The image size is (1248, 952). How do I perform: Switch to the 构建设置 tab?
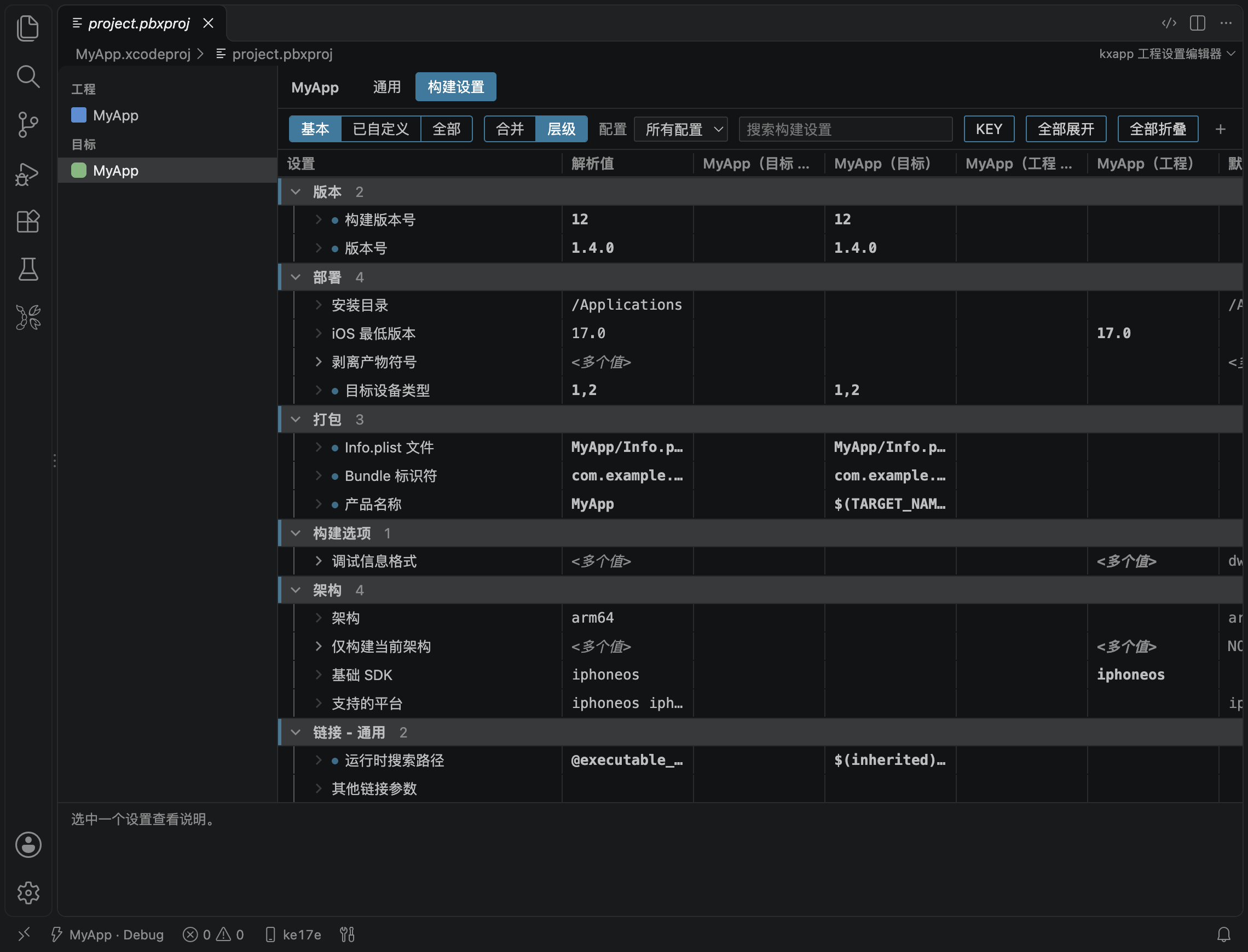point(455,86)
